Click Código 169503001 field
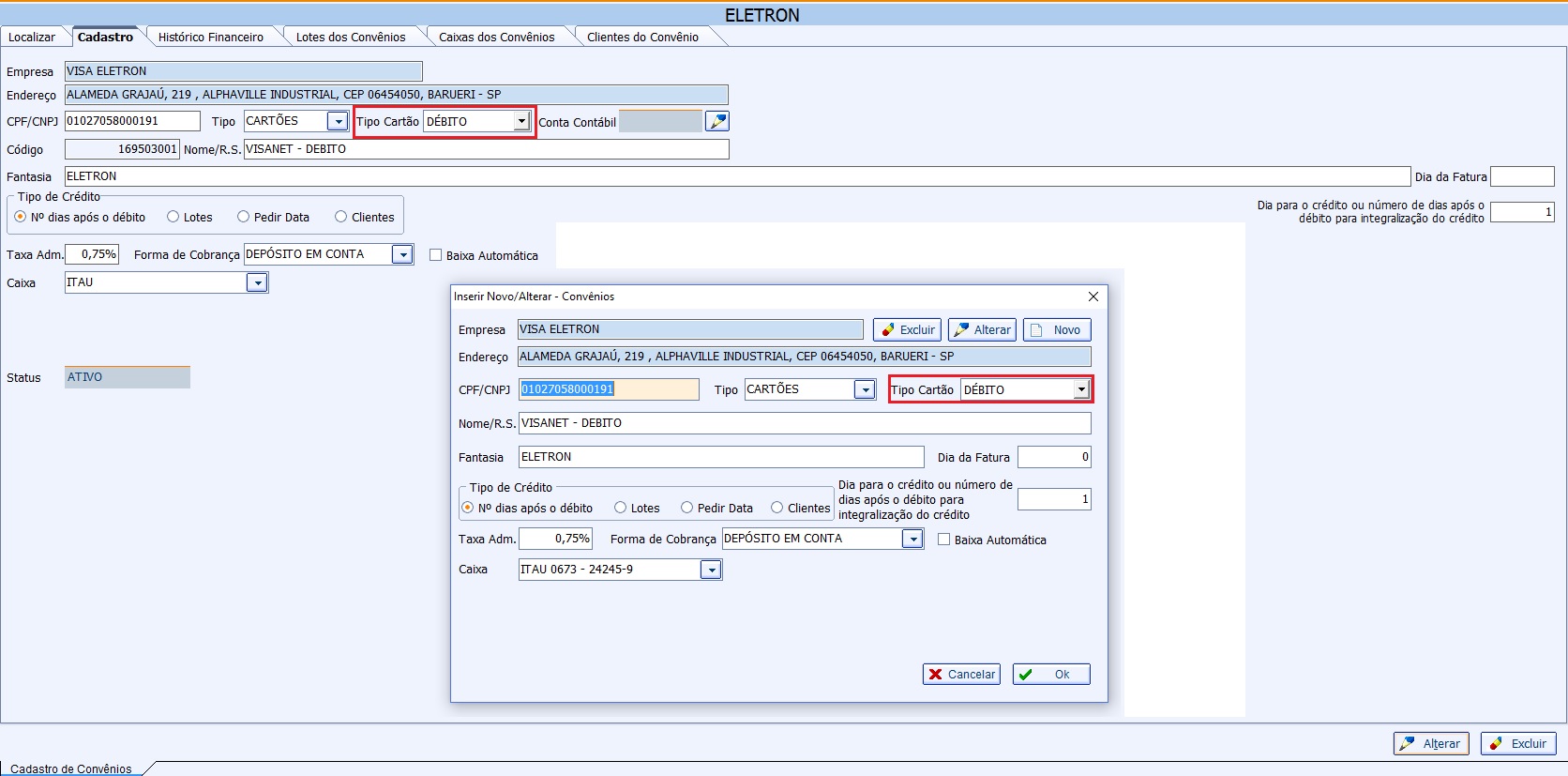Image resolution: width=1568 pixels, height=776 pixels. [x=122, y=149]
